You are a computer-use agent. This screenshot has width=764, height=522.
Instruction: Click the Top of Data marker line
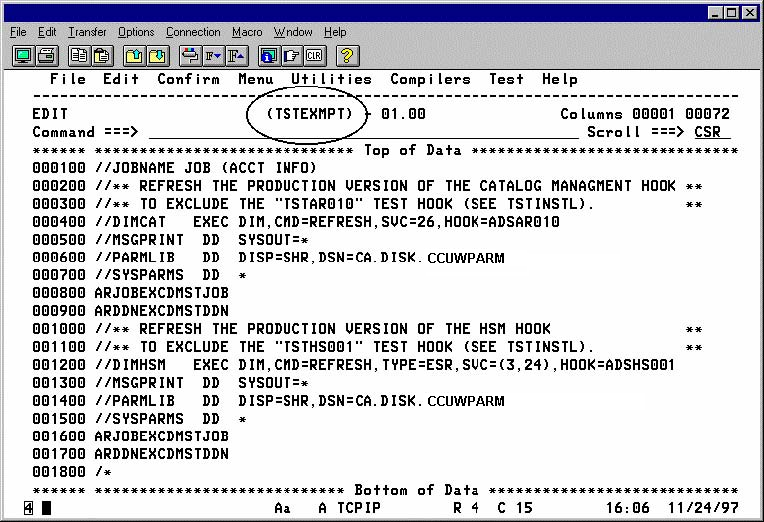click(x=385, y=150)
